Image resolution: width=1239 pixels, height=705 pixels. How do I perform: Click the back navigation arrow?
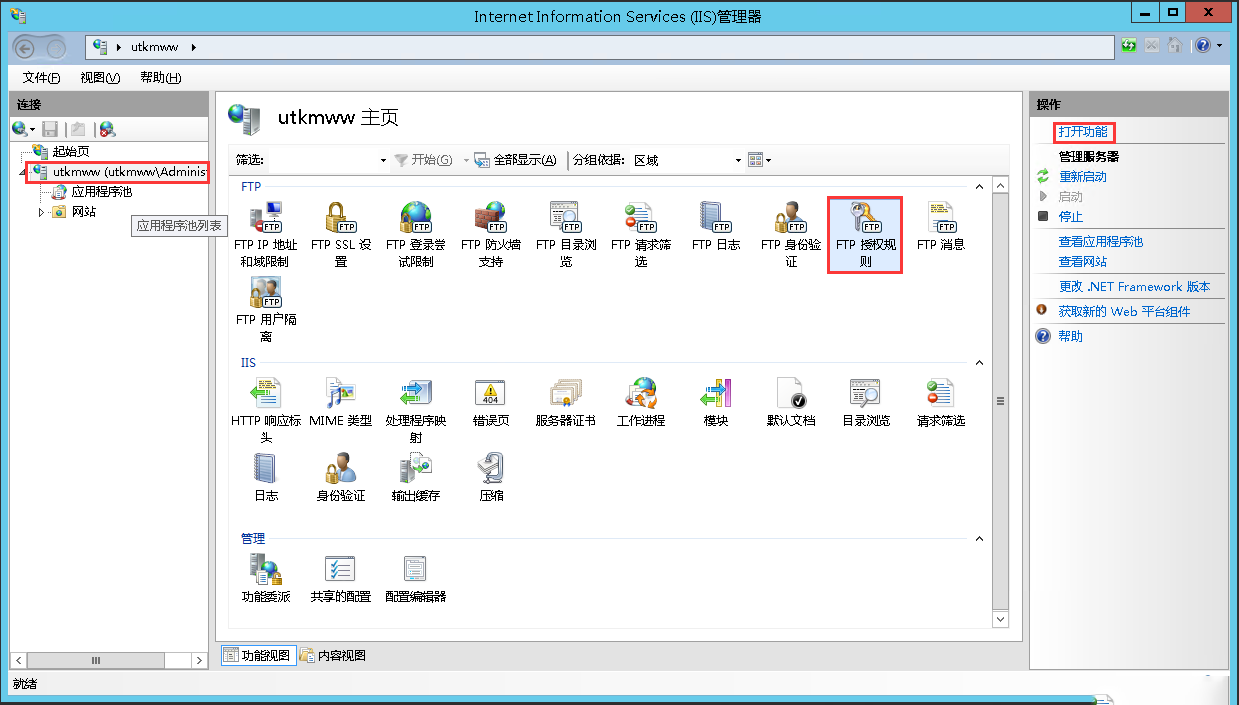pos(25,48)
